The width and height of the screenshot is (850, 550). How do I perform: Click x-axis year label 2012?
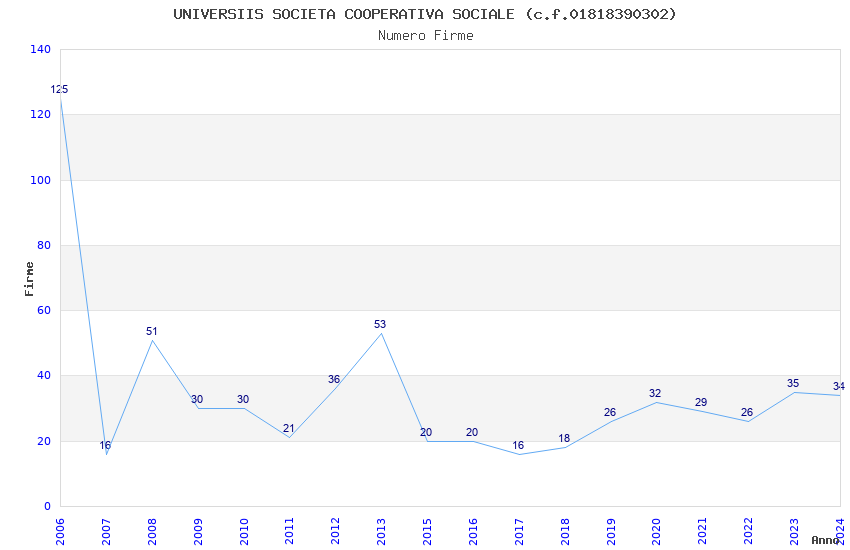[336, 531]
